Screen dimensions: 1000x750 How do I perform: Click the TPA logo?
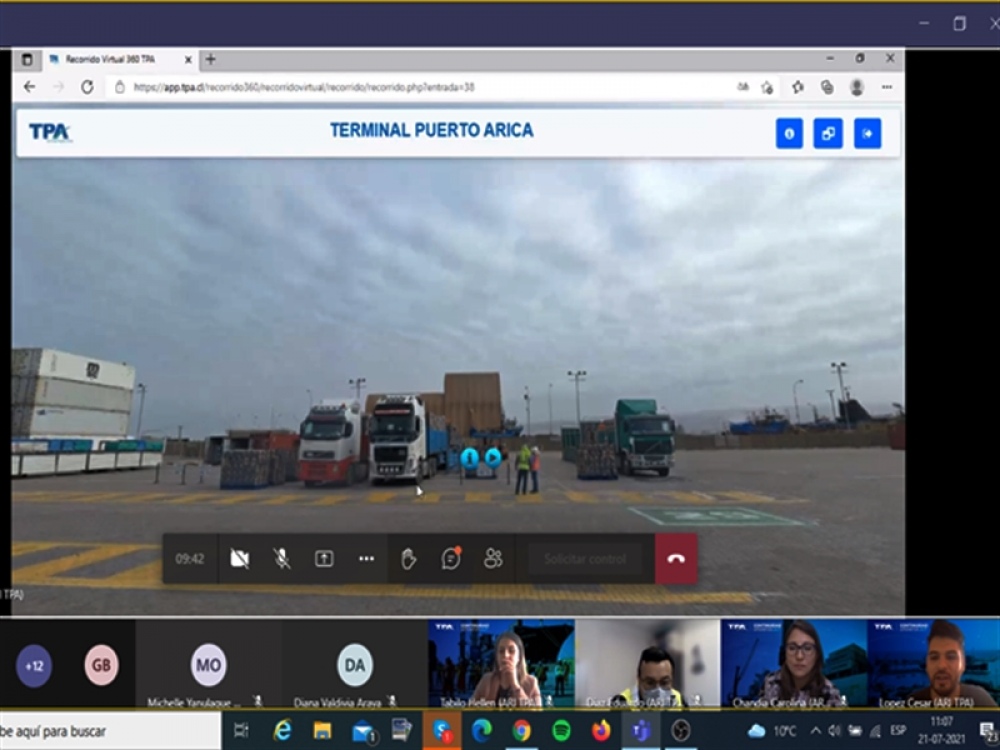pyautogui.click(x=50, y=133)
